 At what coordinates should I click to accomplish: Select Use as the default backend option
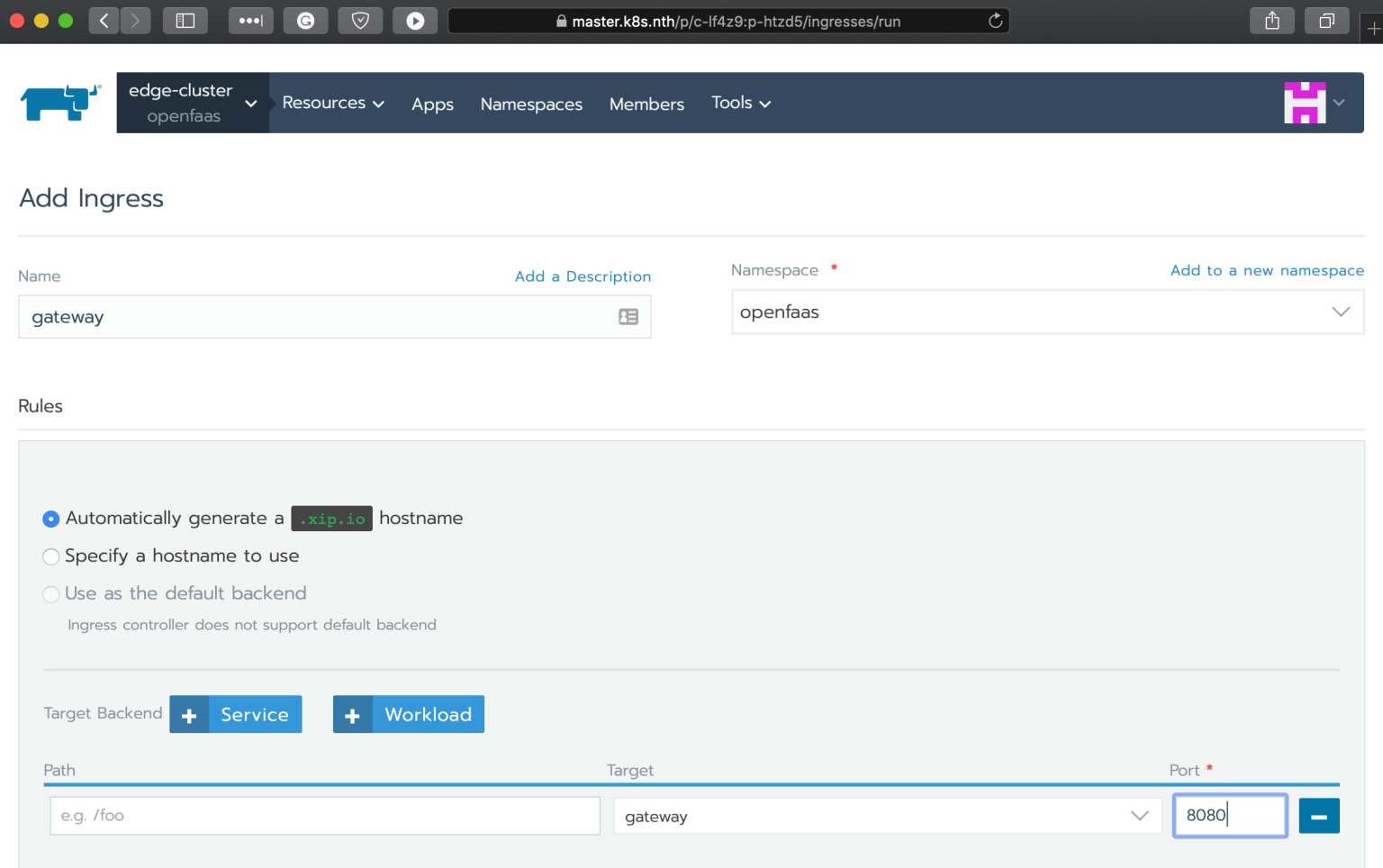pos(51,594)
